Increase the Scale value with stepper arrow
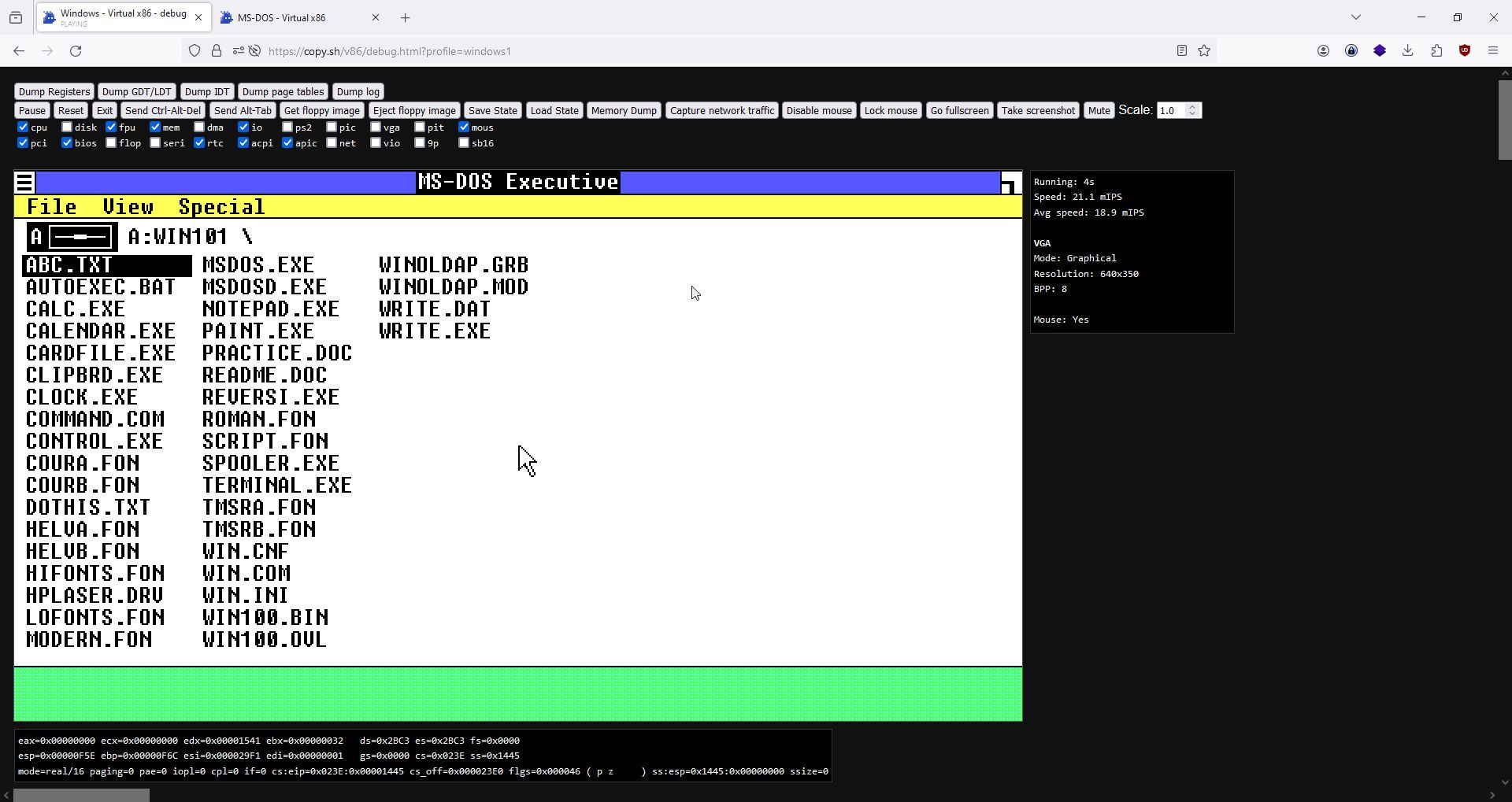 pos(1192,106)
